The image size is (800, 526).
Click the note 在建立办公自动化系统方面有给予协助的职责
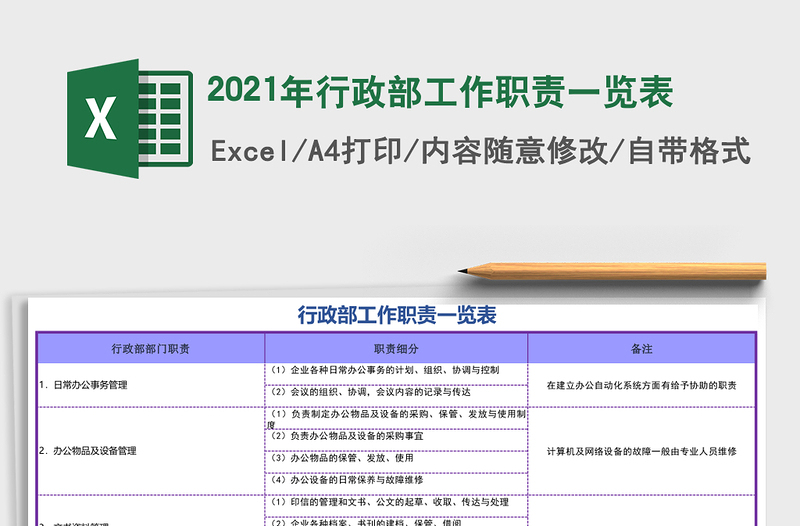click(641, 385)
